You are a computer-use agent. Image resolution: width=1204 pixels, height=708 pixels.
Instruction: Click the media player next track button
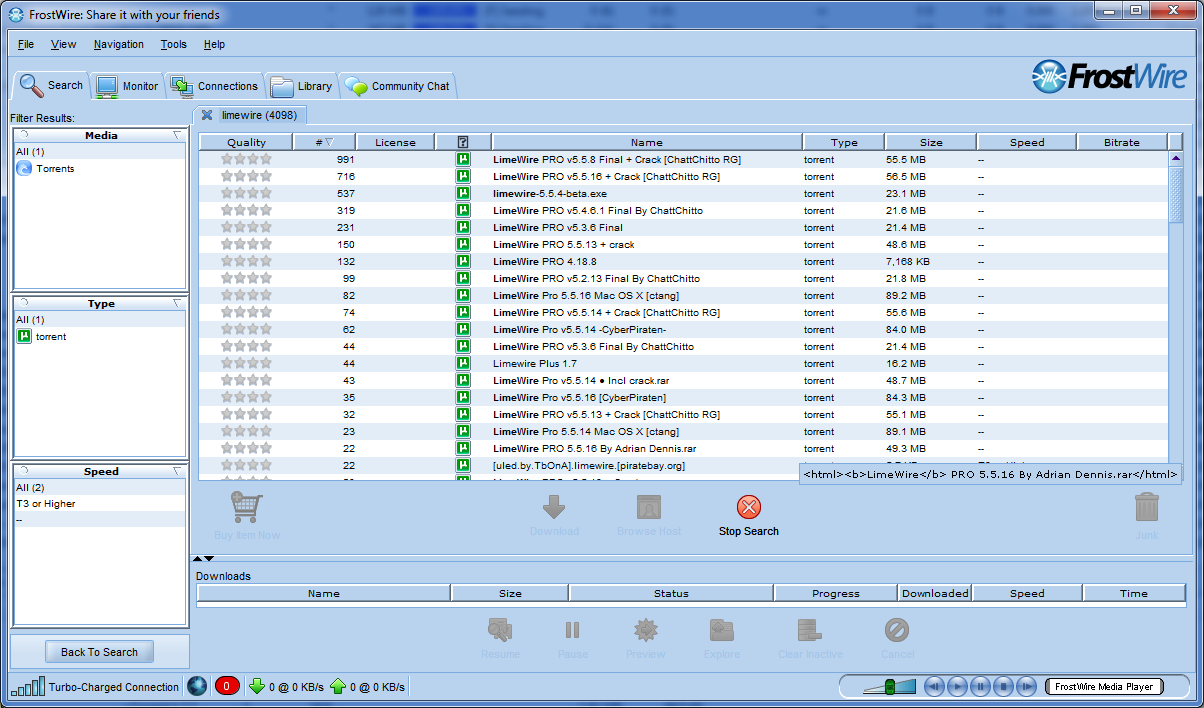click(x=1028, y=686)
